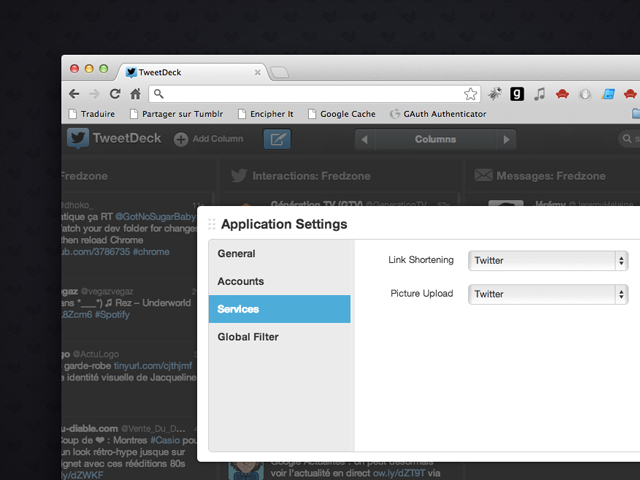Screen dimensions: 640x480
Task: Select the Global Filter settings tab
Action: pos(280,337)
